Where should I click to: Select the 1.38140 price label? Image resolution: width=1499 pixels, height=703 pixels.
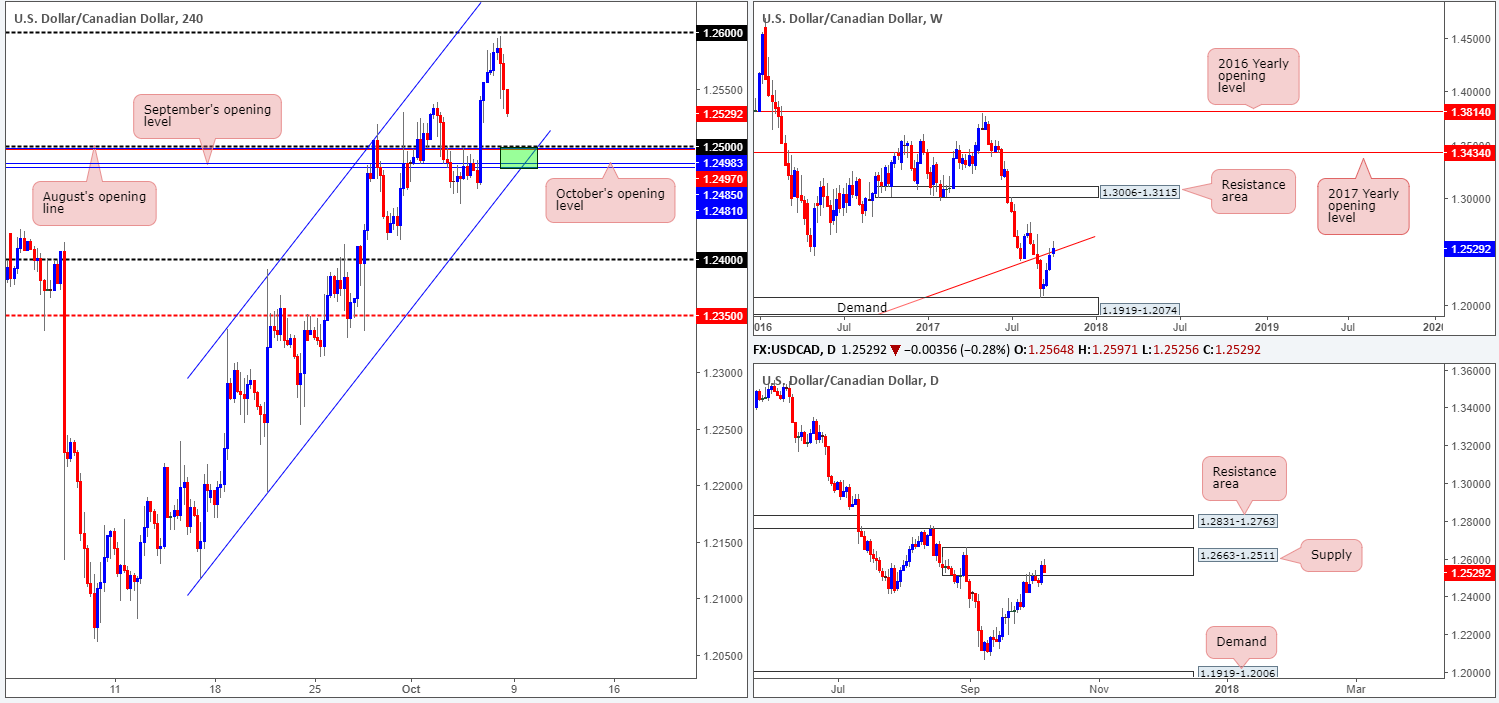pyautogui.click(x=1470, y=112)
